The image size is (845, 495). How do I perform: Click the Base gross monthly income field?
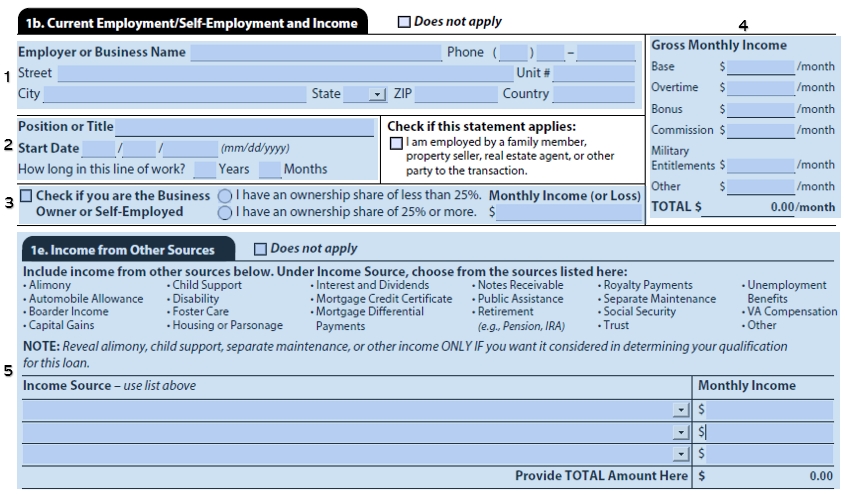point(760,68)
